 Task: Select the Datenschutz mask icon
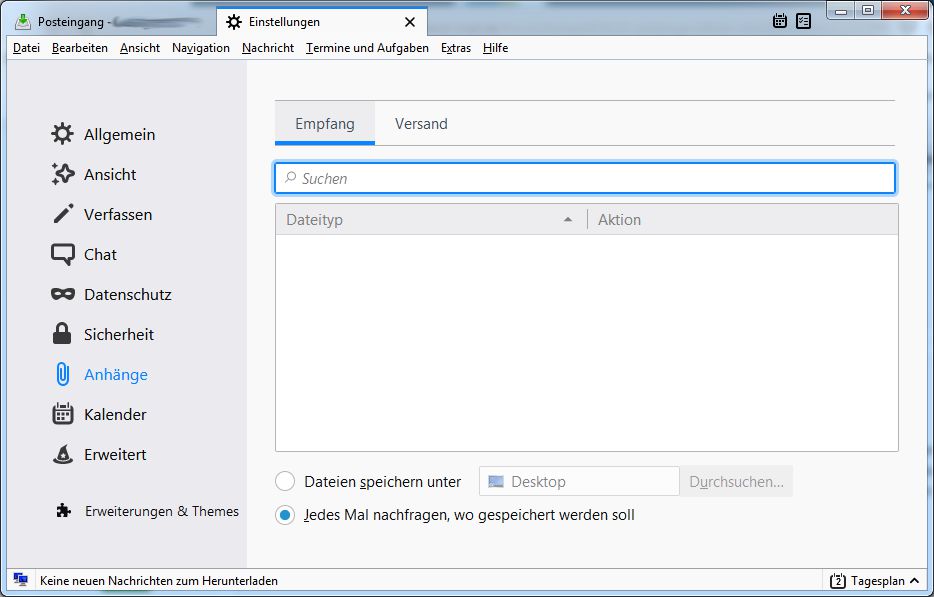tap(63, 294)
